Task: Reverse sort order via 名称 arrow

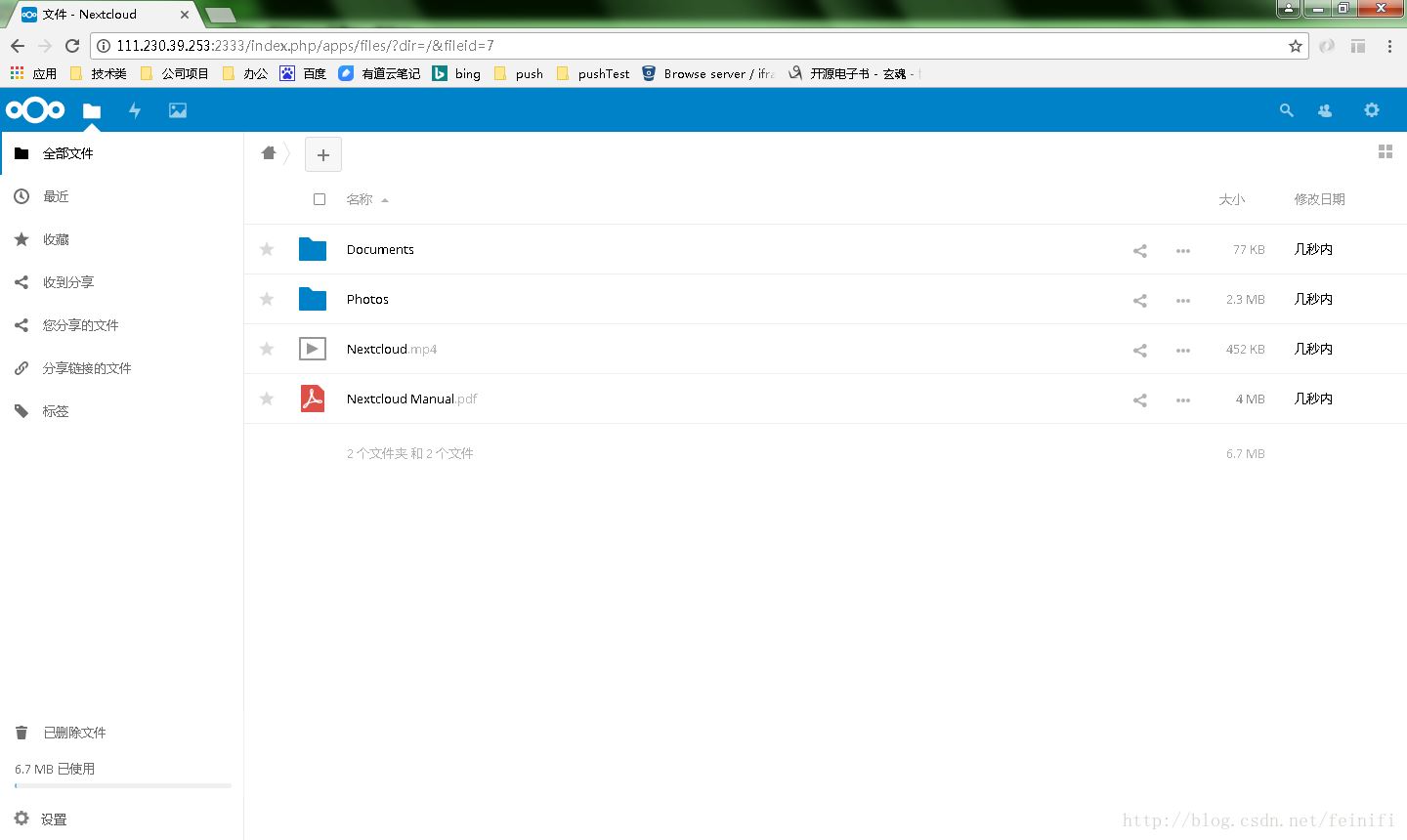Action: click(x=383, y=199)
